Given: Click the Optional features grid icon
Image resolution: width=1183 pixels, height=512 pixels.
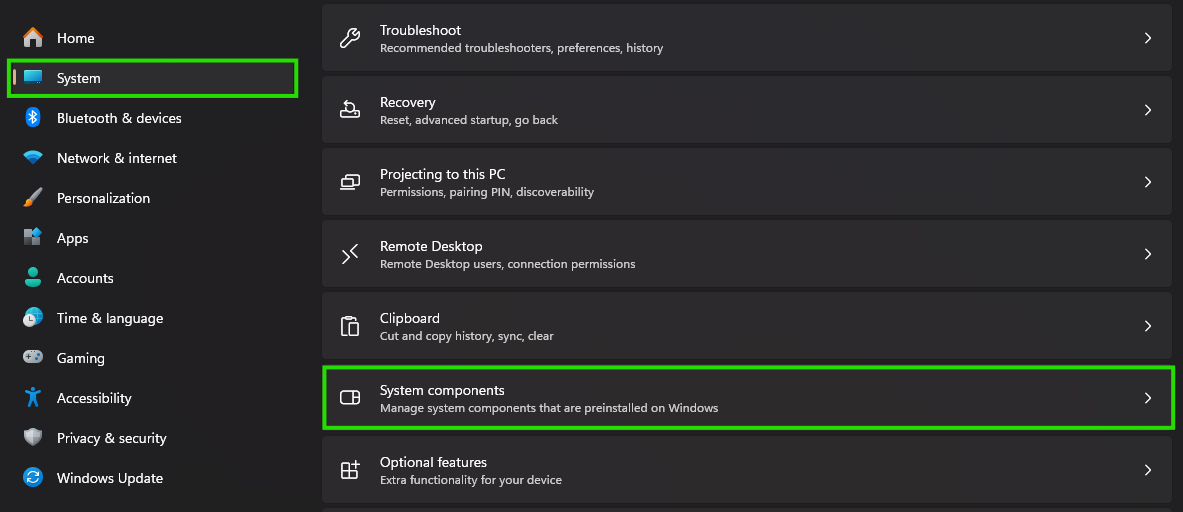Looking at the screenshot, I should point(350,470).
